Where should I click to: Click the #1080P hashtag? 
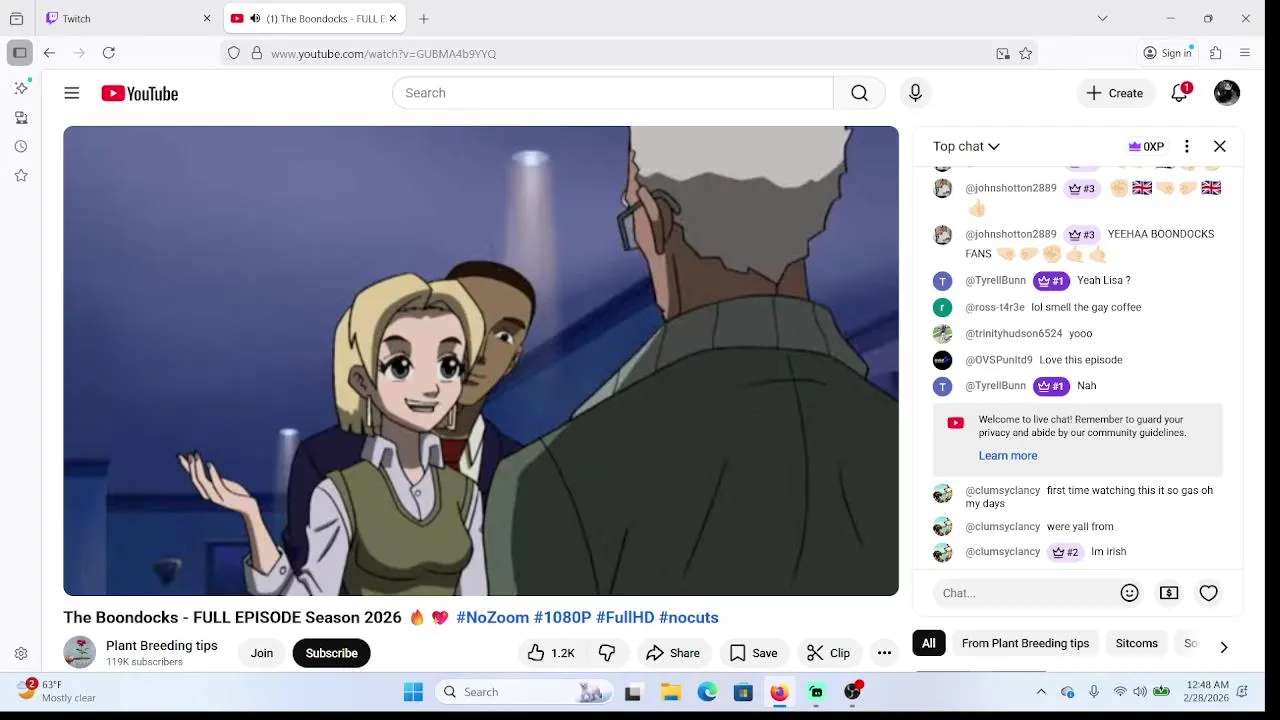[562, 617]
